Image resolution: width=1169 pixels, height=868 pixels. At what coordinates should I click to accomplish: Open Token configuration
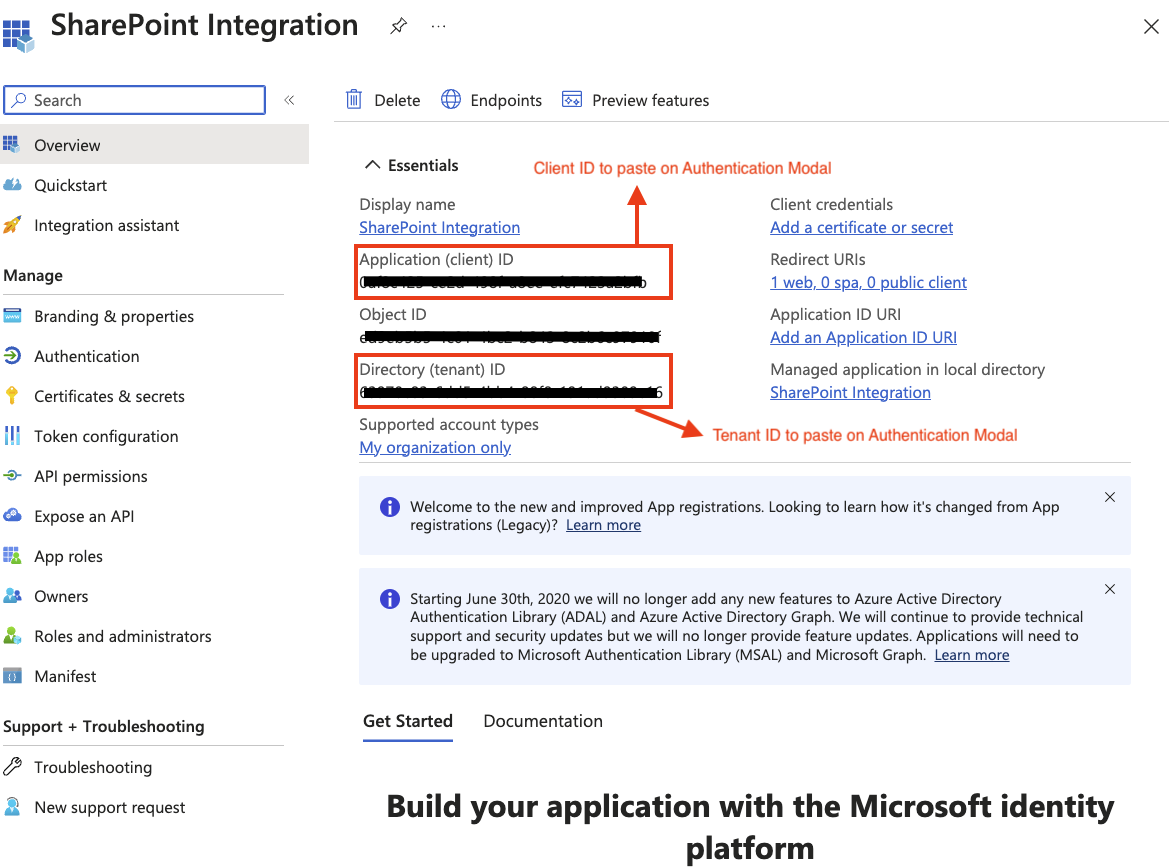[x=106, y=436]
